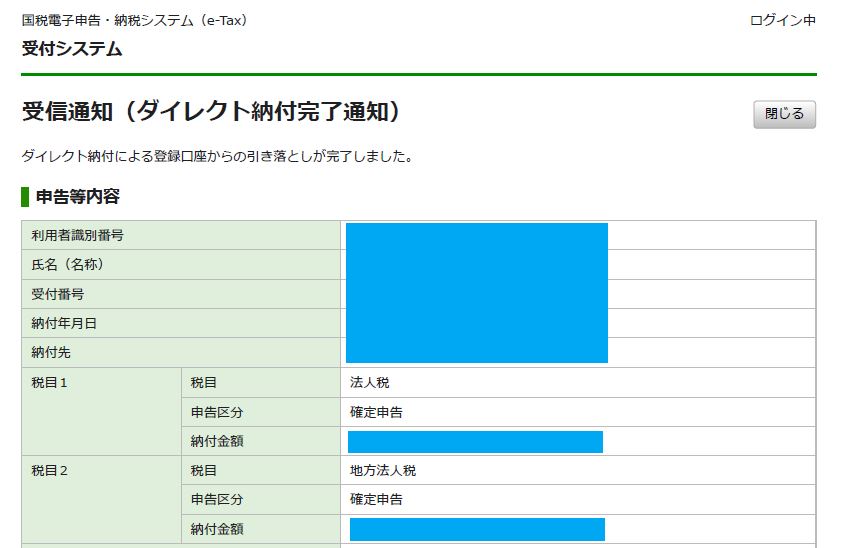Click the 国税電子申告・納税システム (e-Tax) text
This screenshot has width=854, height=548.
click(x=134, y=20)
